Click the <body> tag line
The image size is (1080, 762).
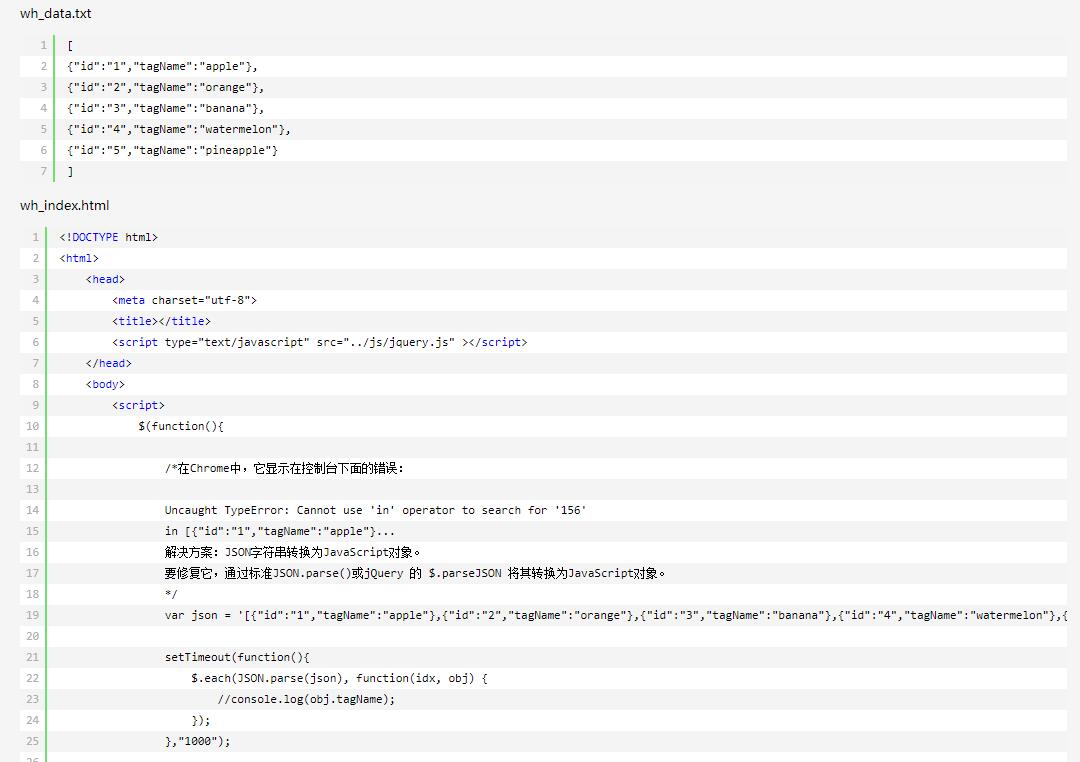(105, 384)
